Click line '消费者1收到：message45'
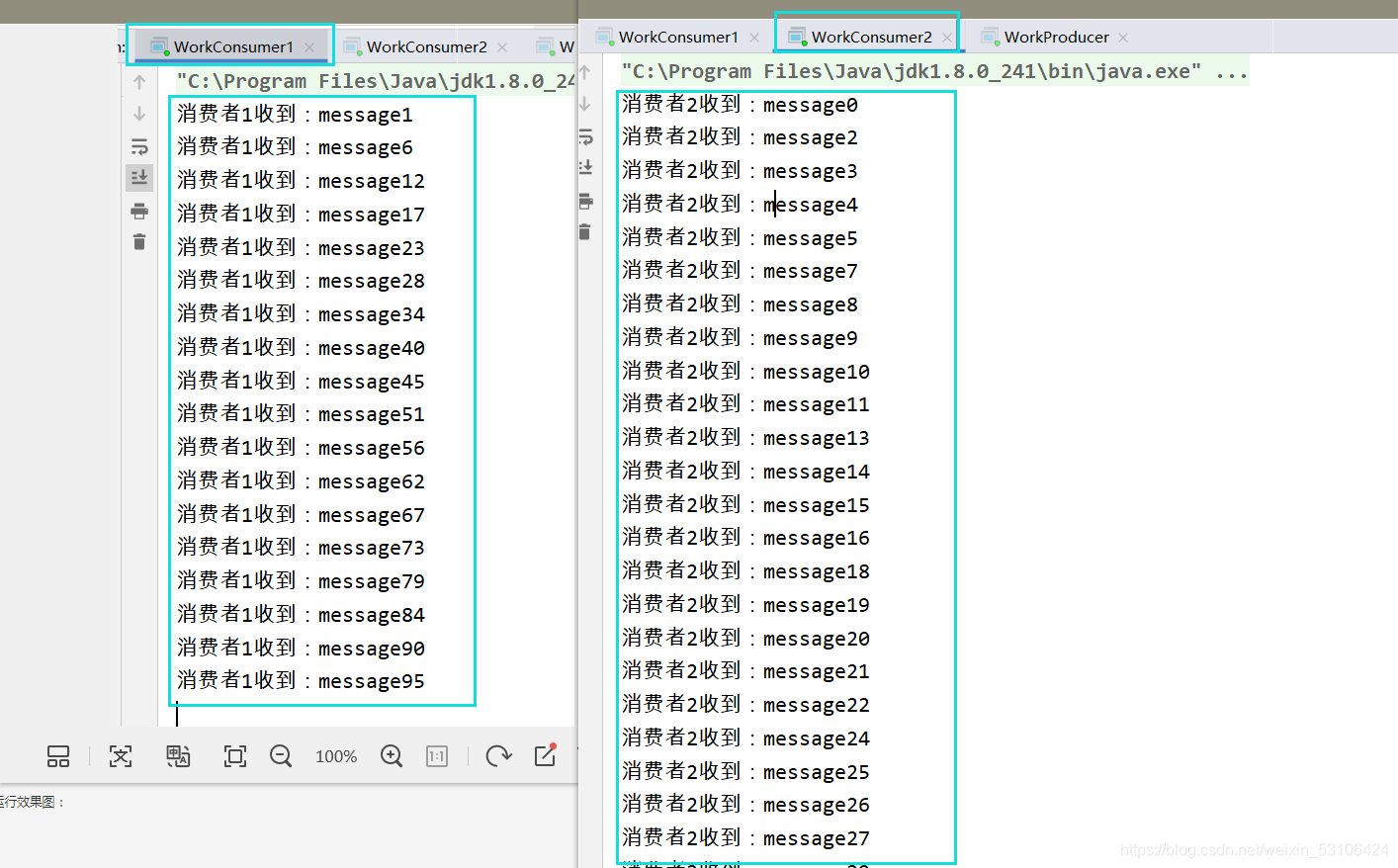The height and width of the screenshot is (868, 1398). [301, 382]
